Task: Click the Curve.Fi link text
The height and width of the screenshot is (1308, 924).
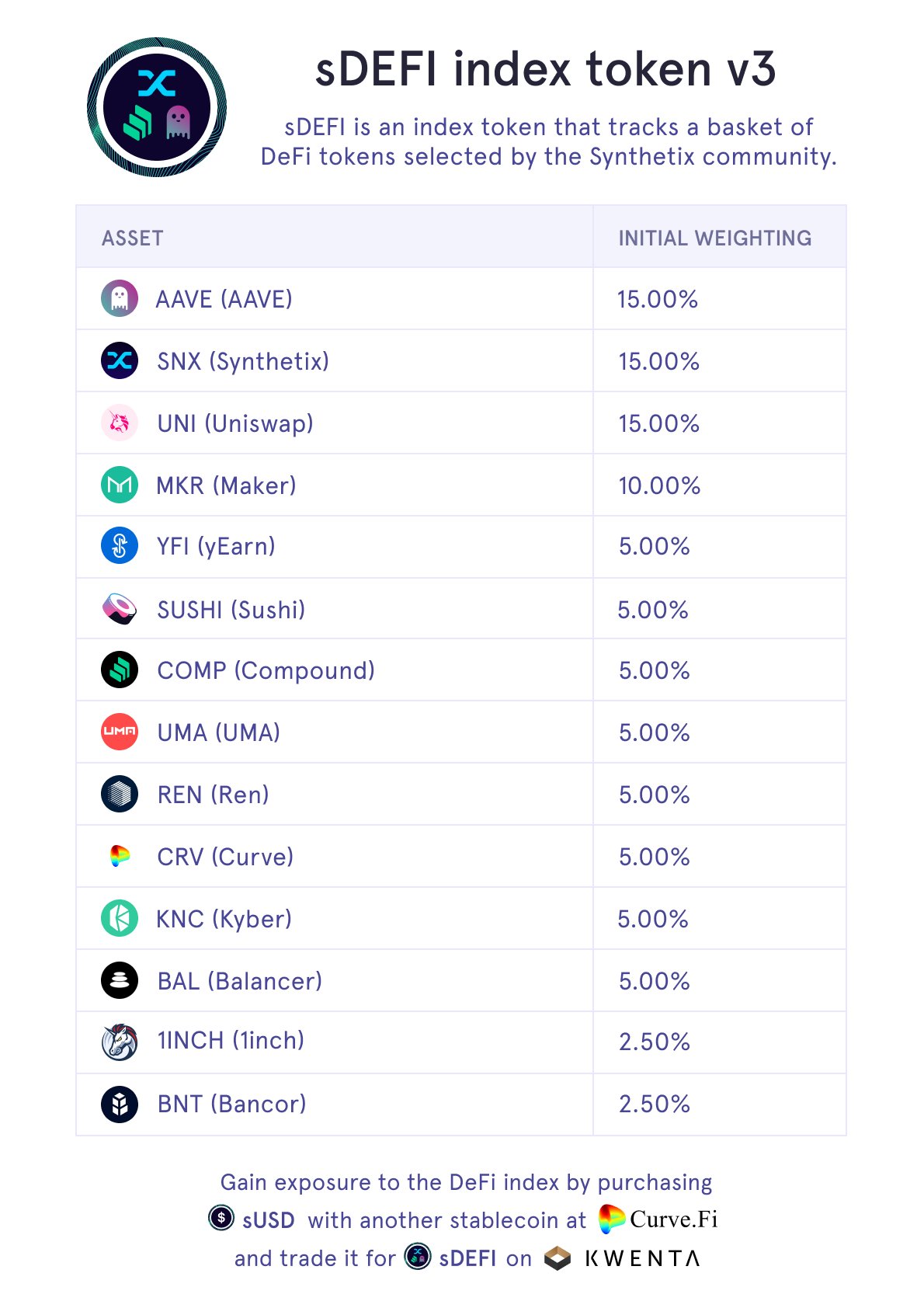Action: pos(673,1219)
